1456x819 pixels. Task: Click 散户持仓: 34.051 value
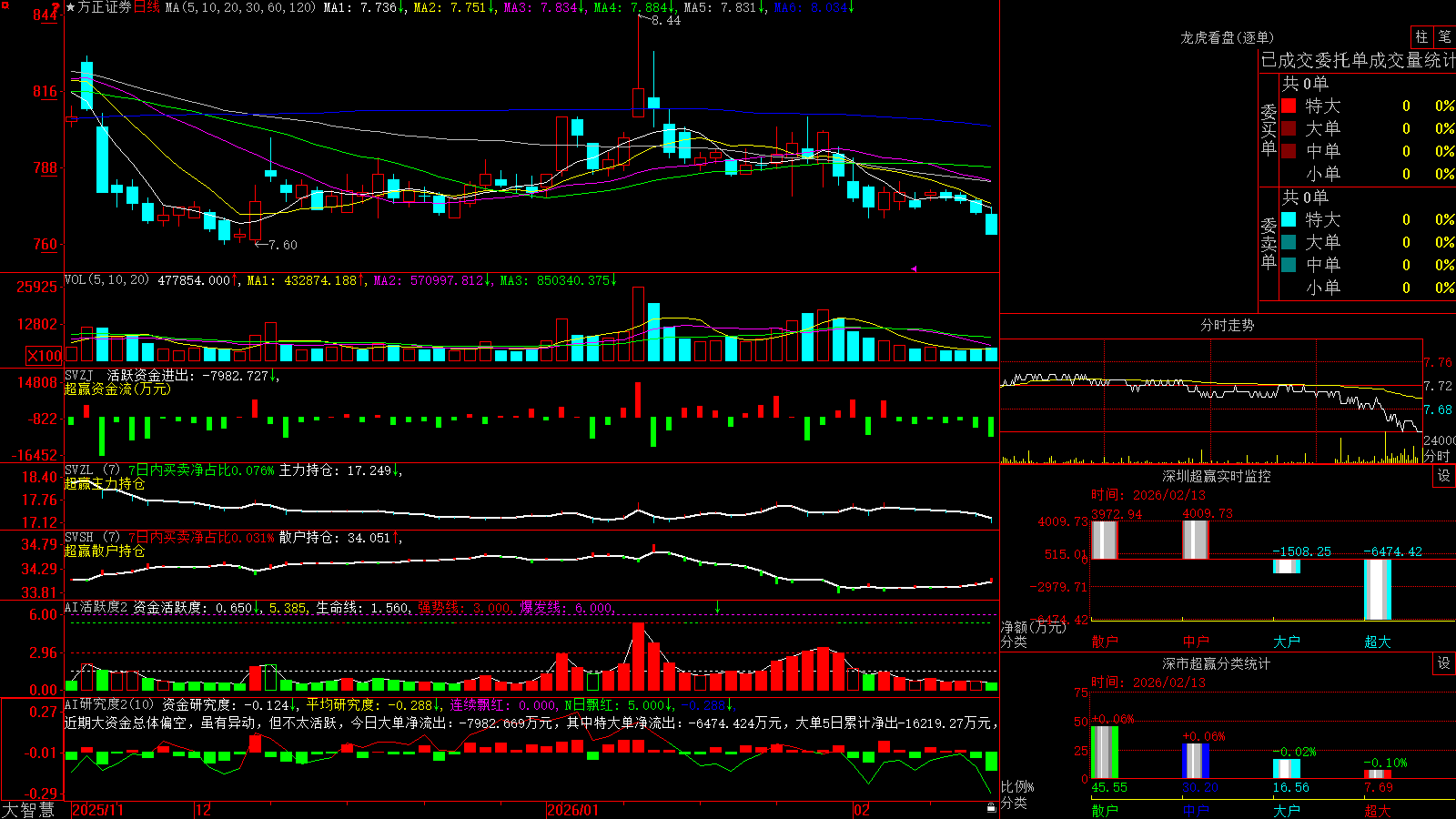pos(336,538)
